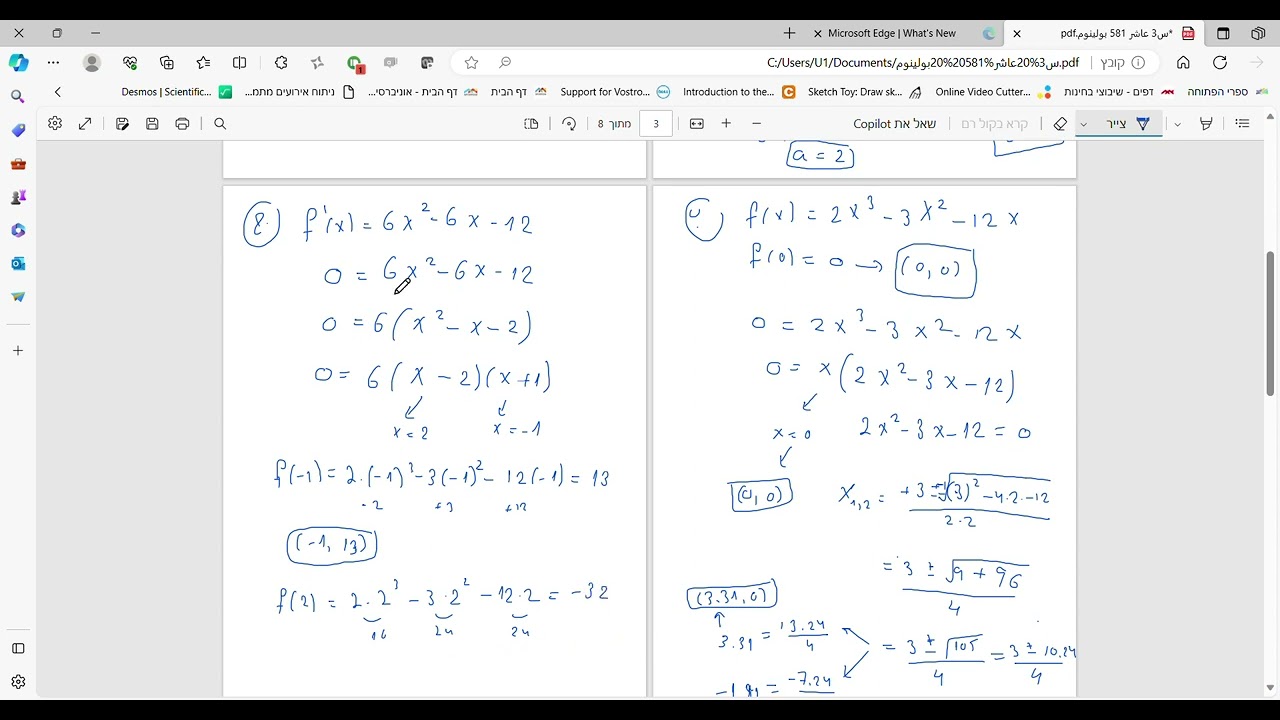This screenshot has height=720, width=1280.
Task: Edit the page number field showing 3
Action: pos(656,124)
